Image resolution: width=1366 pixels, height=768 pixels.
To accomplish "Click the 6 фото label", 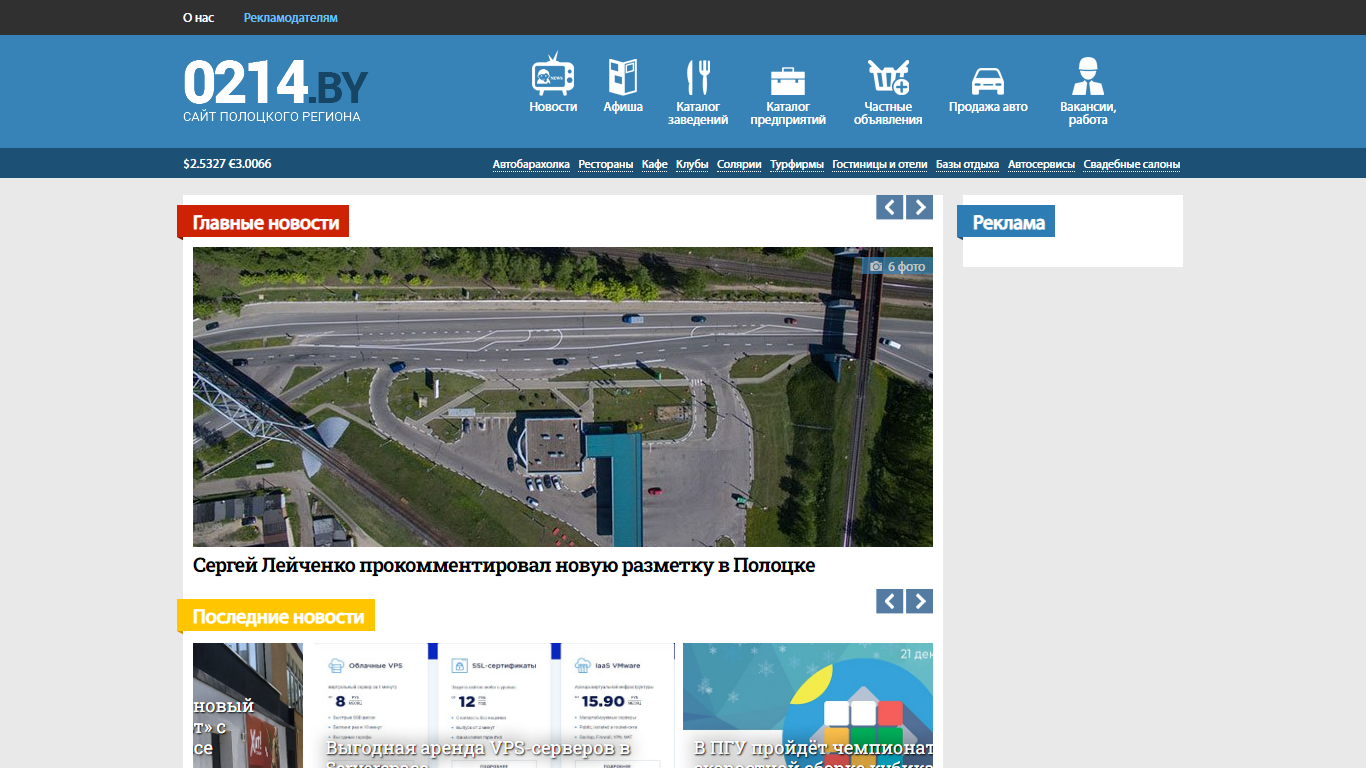I will pyautogui.click(x=907, y=267).
